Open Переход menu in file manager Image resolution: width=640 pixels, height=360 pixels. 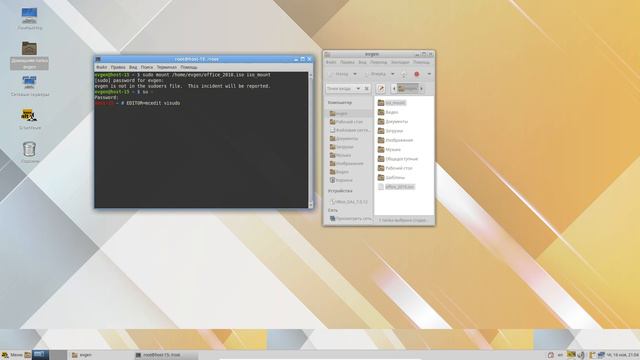click(x=378, y=62)
